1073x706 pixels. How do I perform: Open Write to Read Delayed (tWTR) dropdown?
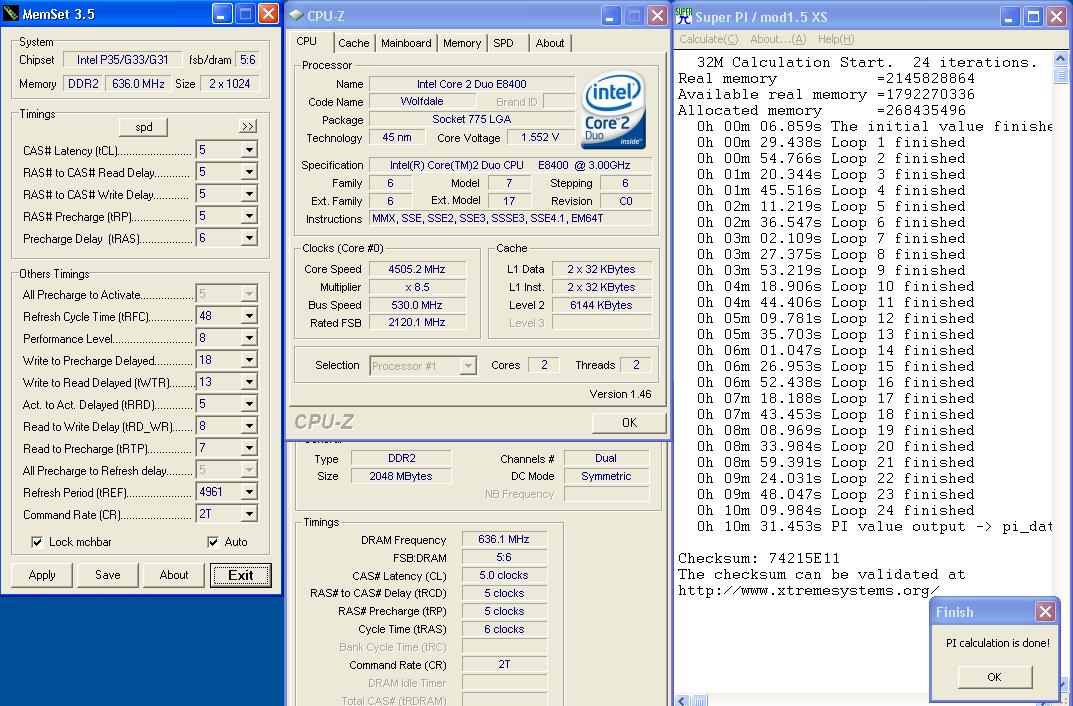coord(249,382)
